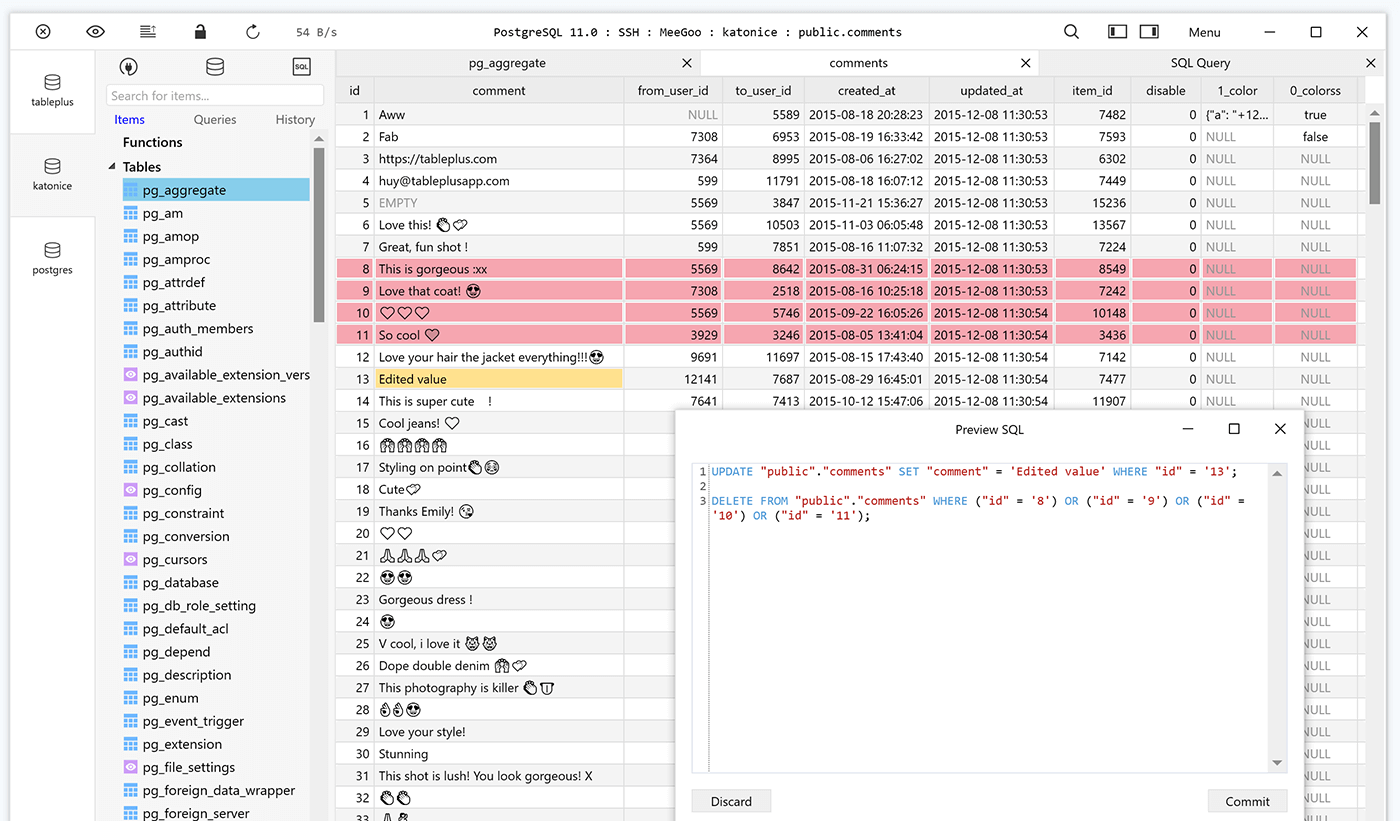Select pg_available_extensions view in sidebar
Image resolution: width=1400 pixels, height=821 pixels.
click(216, 398)
